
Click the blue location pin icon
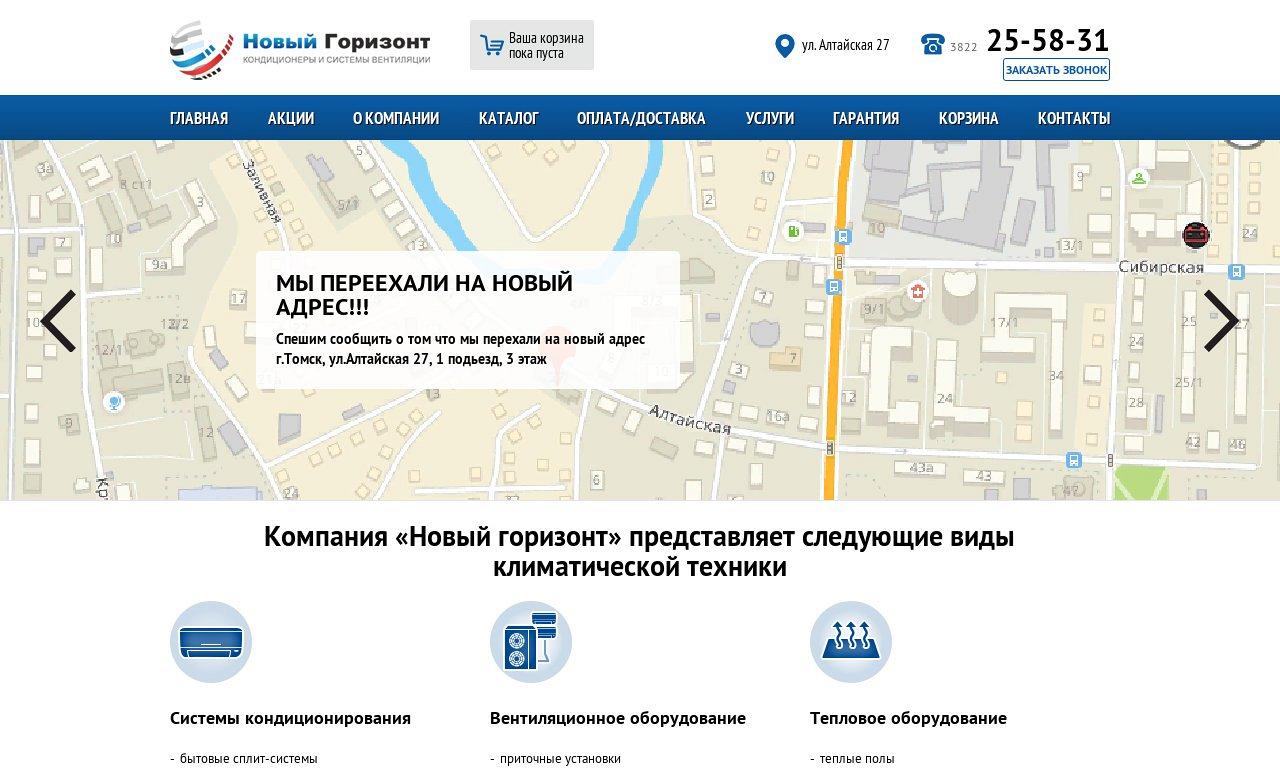784,46
